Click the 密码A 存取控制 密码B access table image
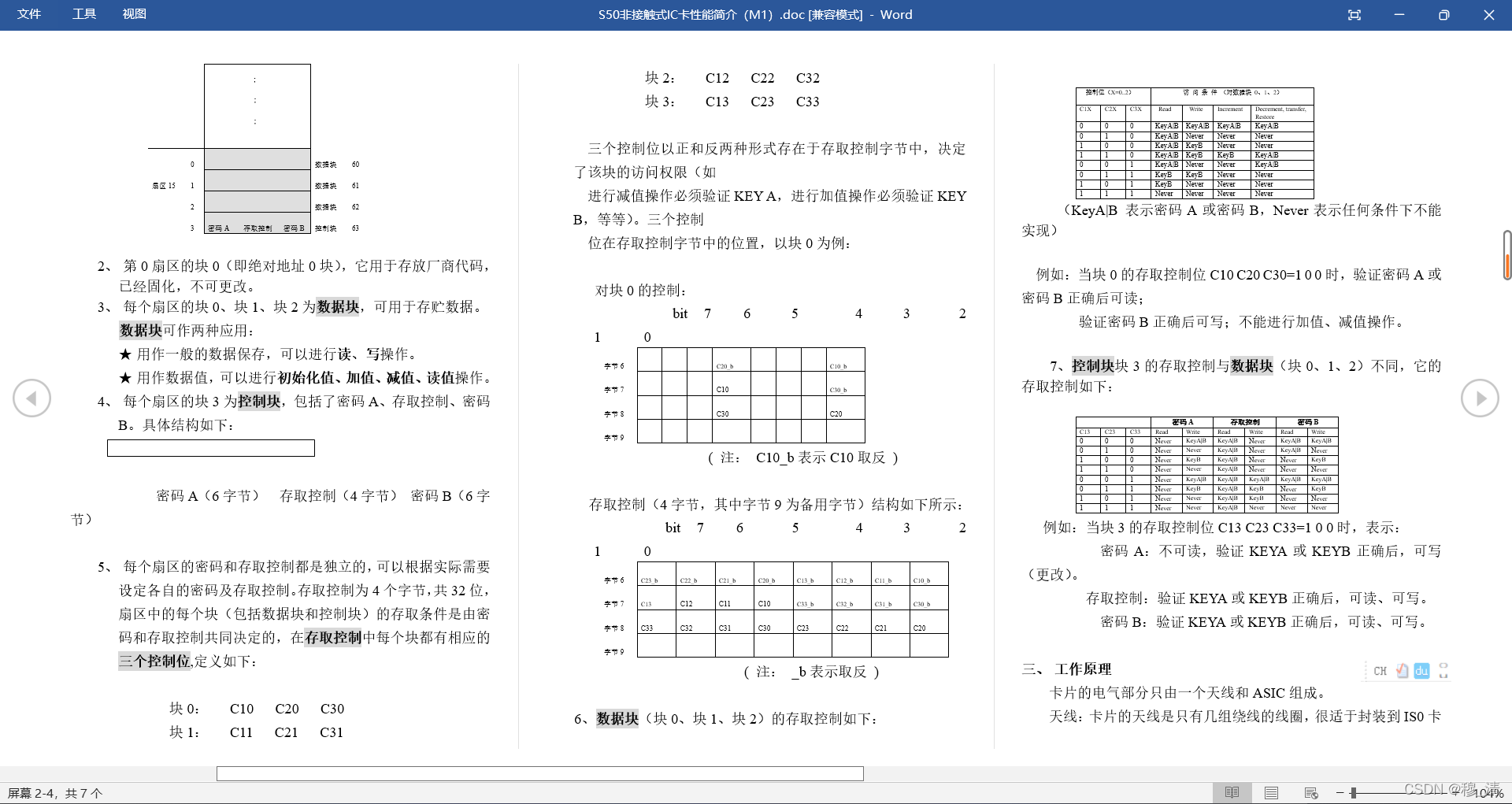Viewport: 1512px width, 804px height. (1207, 465)
